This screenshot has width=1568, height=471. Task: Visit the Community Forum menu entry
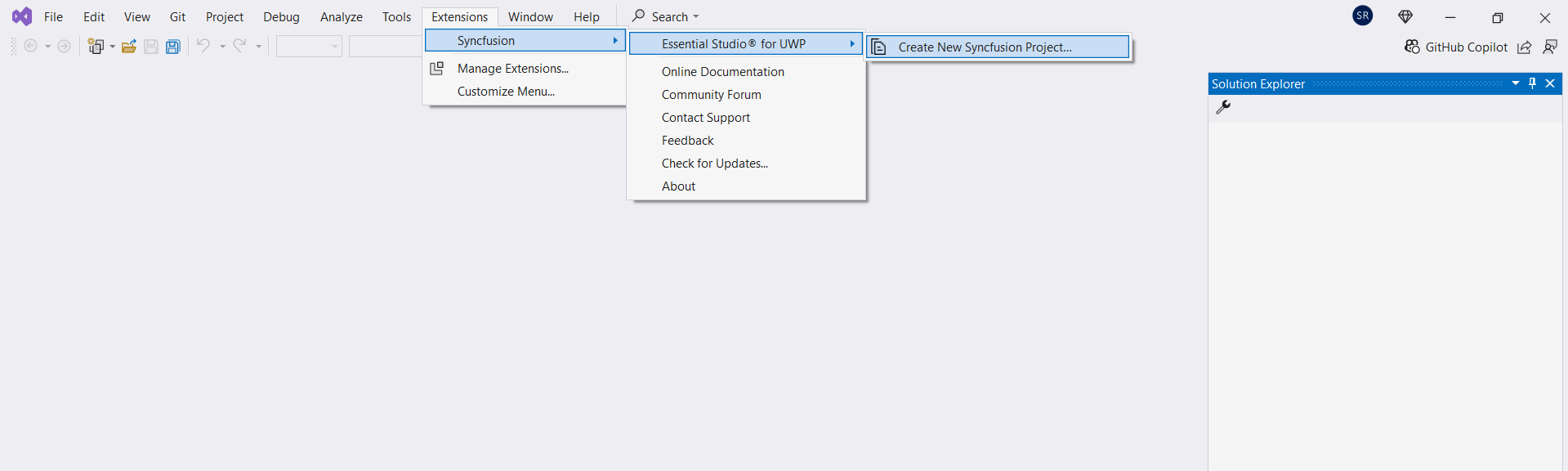pos(746,95)
